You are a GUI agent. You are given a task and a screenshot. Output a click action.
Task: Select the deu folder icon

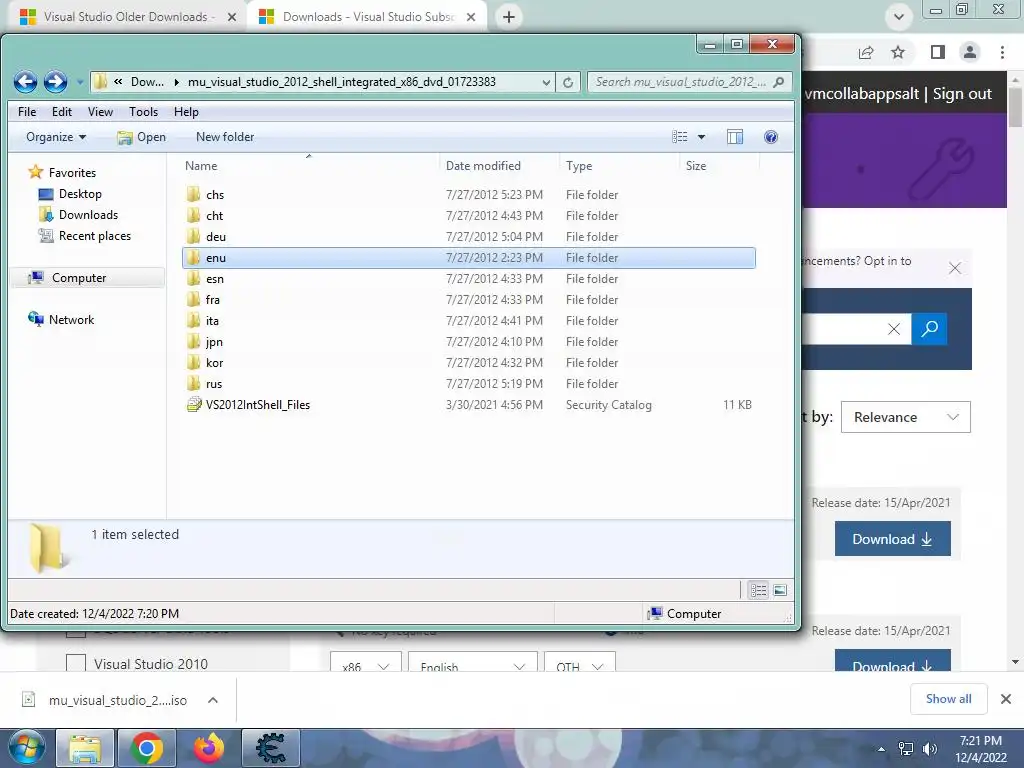click(x=193, y=236)
